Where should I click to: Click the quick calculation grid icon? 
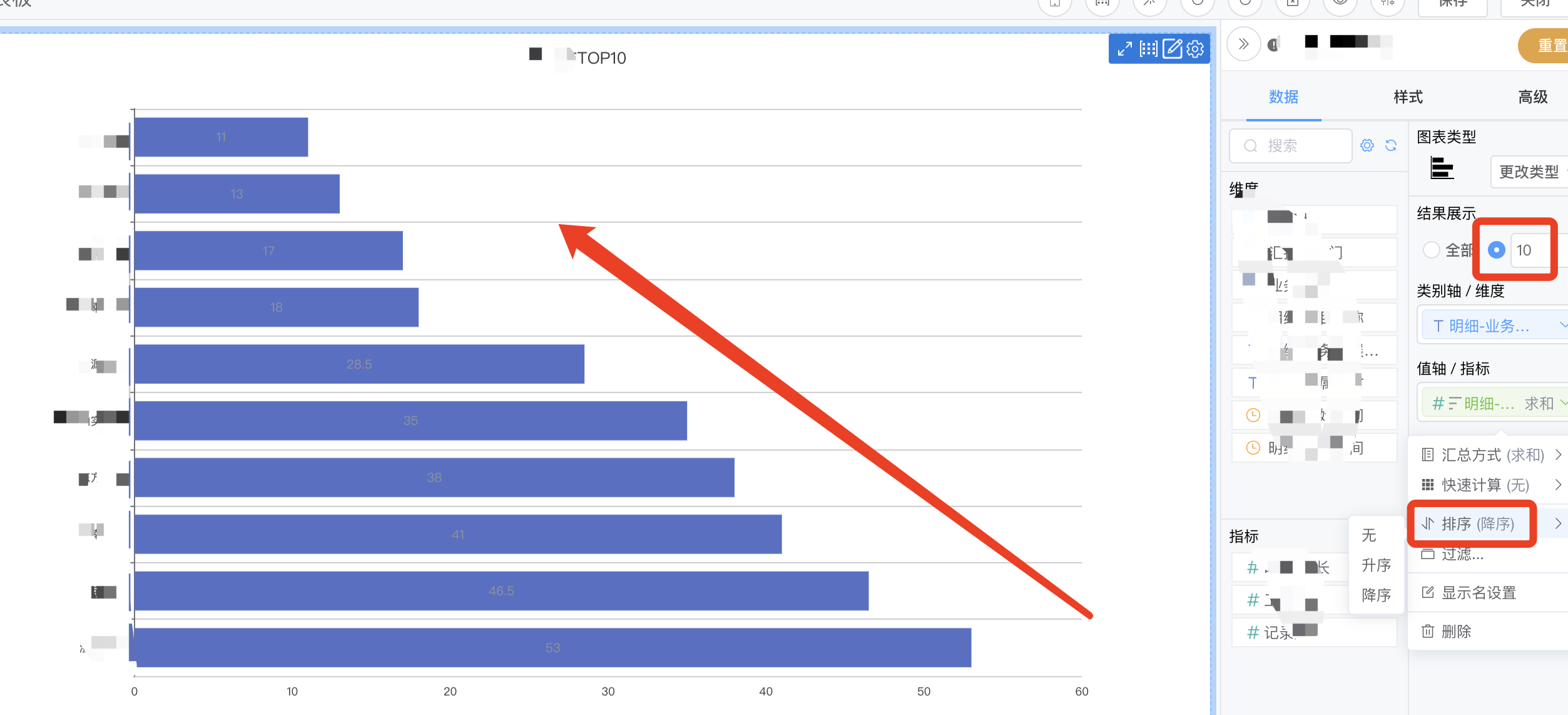pos(1428,485)
